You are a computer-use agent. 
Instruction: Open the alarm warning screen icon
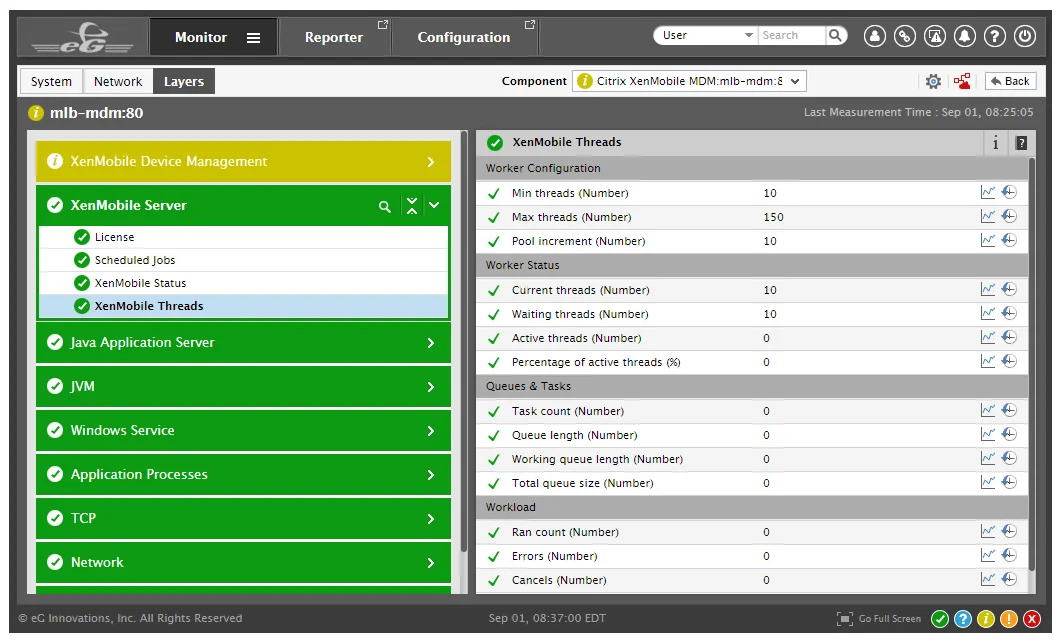[x=935, y=35]
